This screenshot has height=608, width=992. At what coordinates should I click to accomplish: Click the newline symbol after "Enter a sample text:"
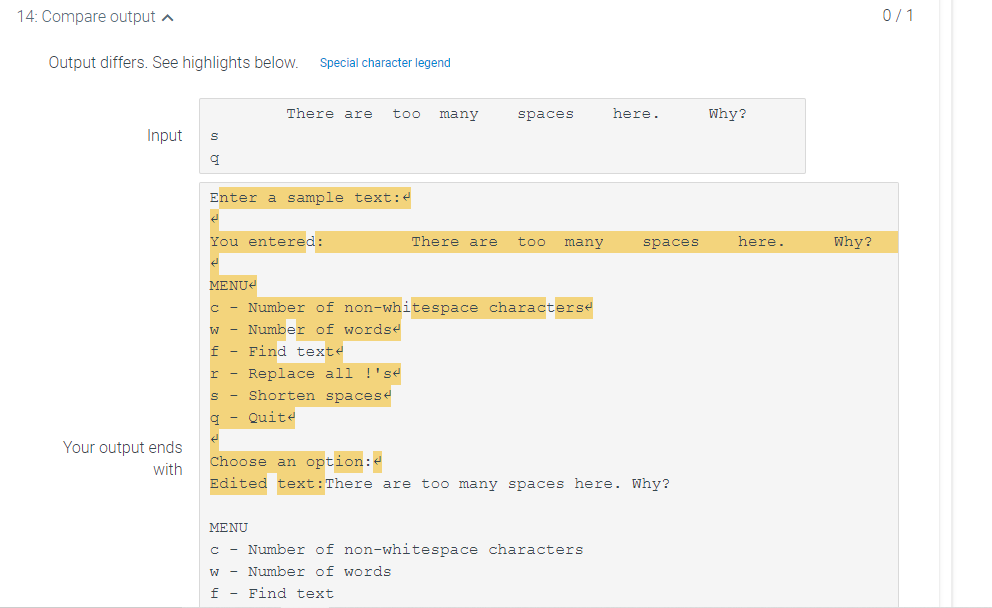[404, 197]
